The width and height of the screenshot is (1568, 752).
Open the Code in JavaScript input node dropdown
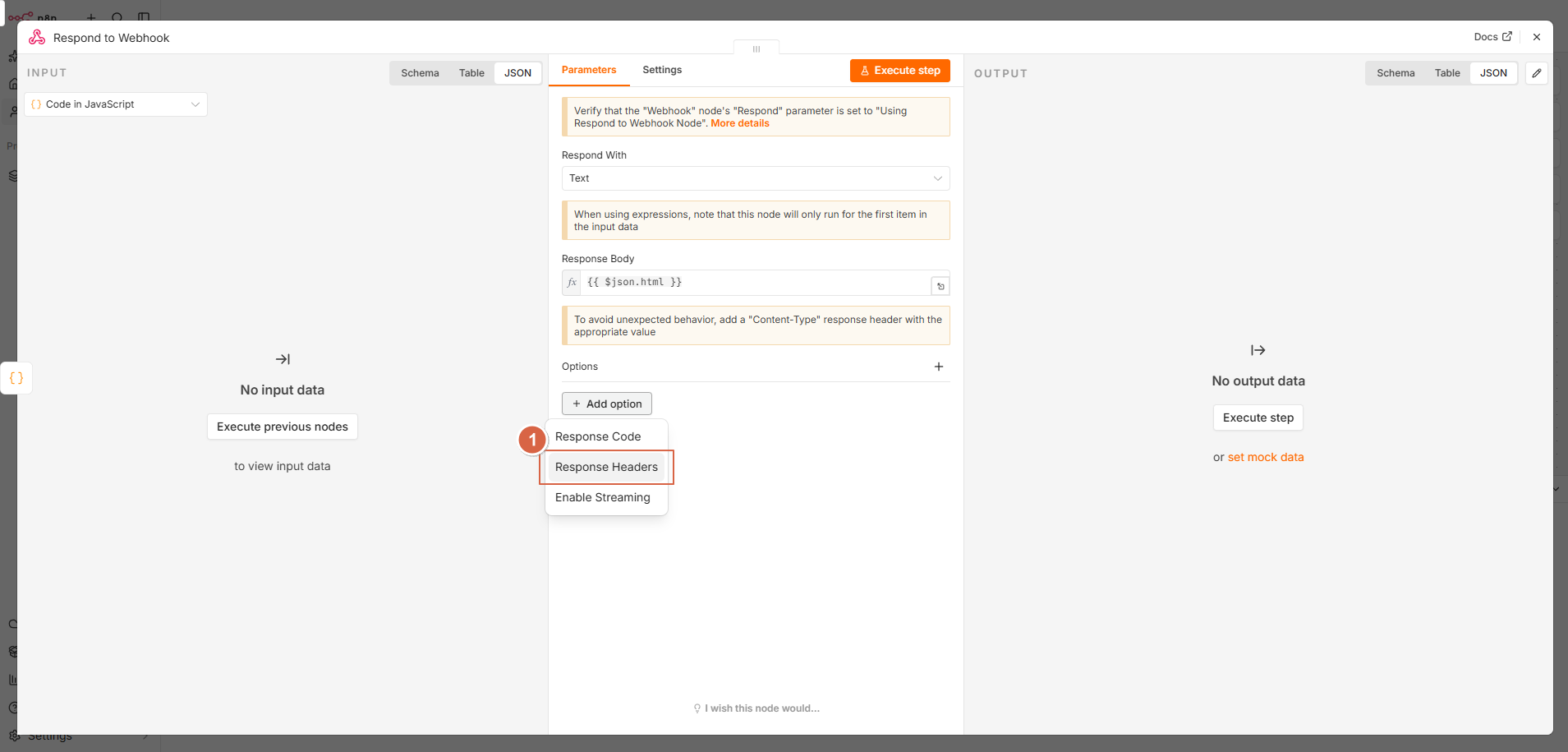click(x=116, y=104)
